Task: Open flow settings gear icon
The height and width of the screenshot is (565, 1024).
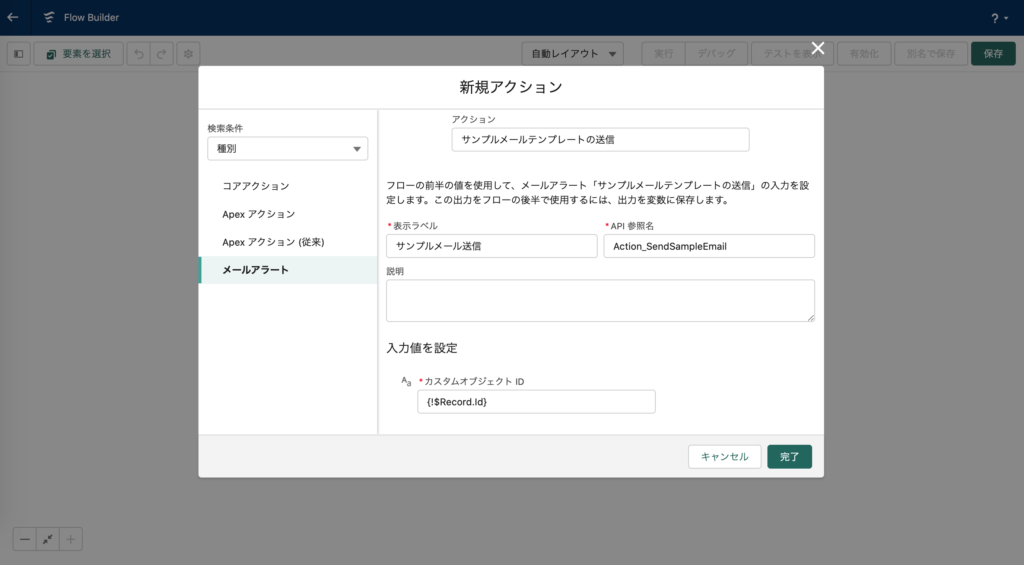Action: (x=188, y=54)
